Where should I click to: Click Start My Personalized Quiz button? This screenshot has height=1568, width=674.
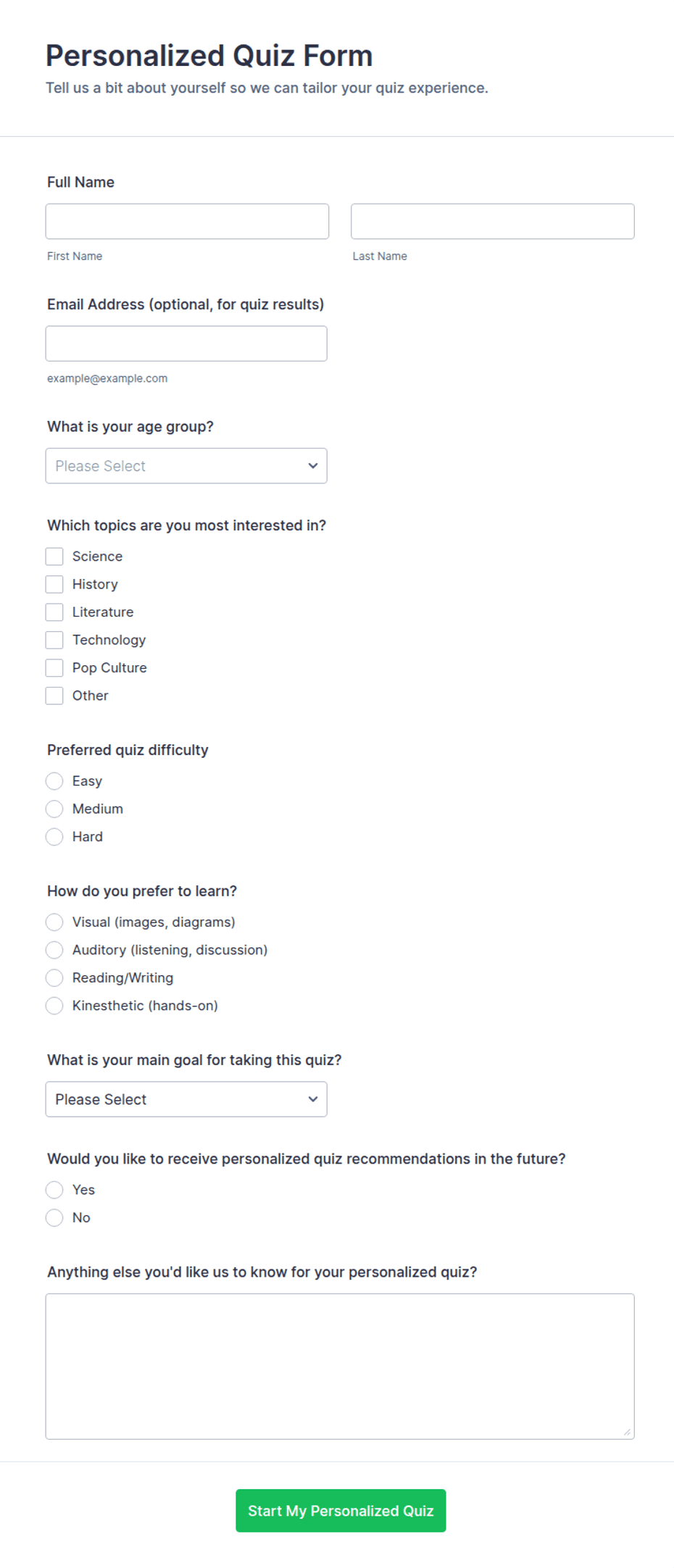click(x=341, y=1511)
